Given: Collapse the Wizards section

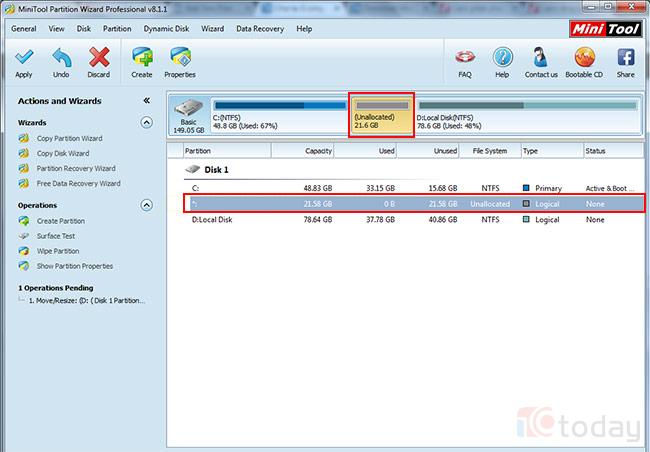Looking at the screenshot, I should coord(146,122).
